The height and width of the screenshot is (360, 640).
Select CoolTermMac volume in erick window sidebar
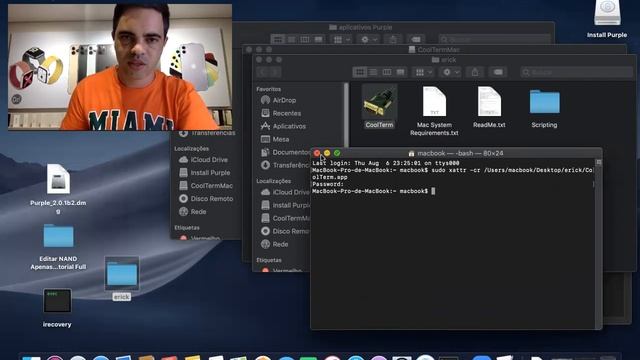point(285,218)
